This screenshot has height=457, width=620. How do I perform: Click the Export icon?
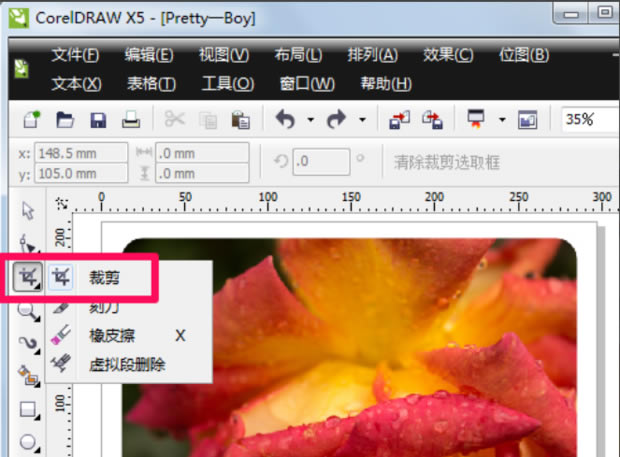coord(432,120)
